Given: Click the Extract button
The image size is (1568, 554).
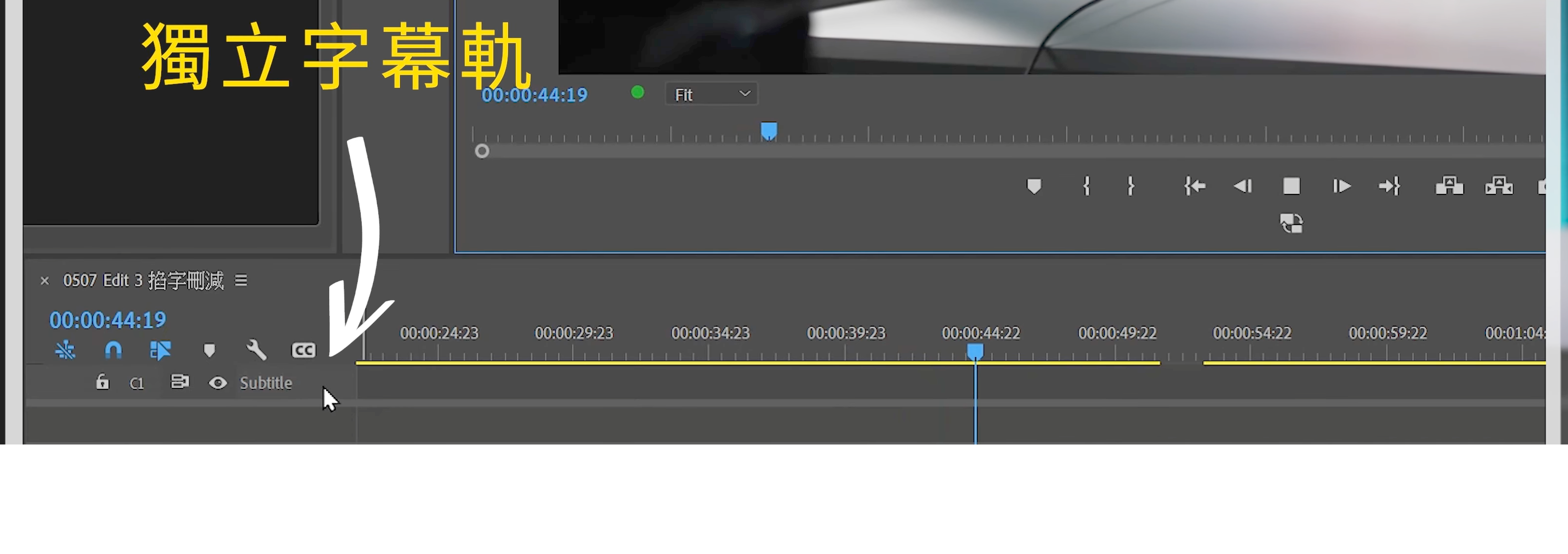Looking at the screenshot, I should [1499, 186].
